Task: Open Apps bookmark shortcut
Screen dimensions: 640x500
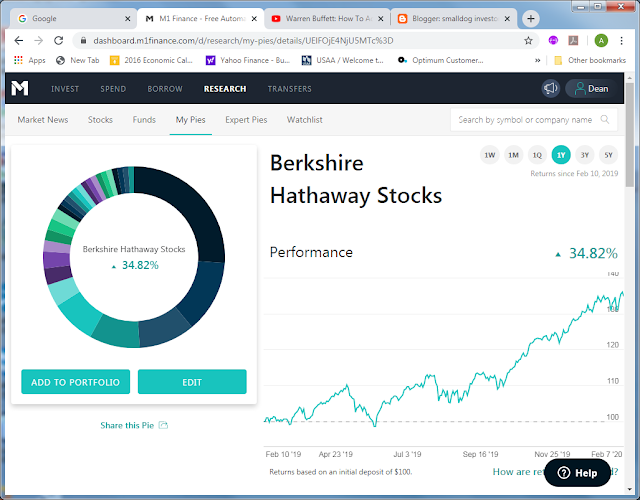Action: [x=29, y=60]
